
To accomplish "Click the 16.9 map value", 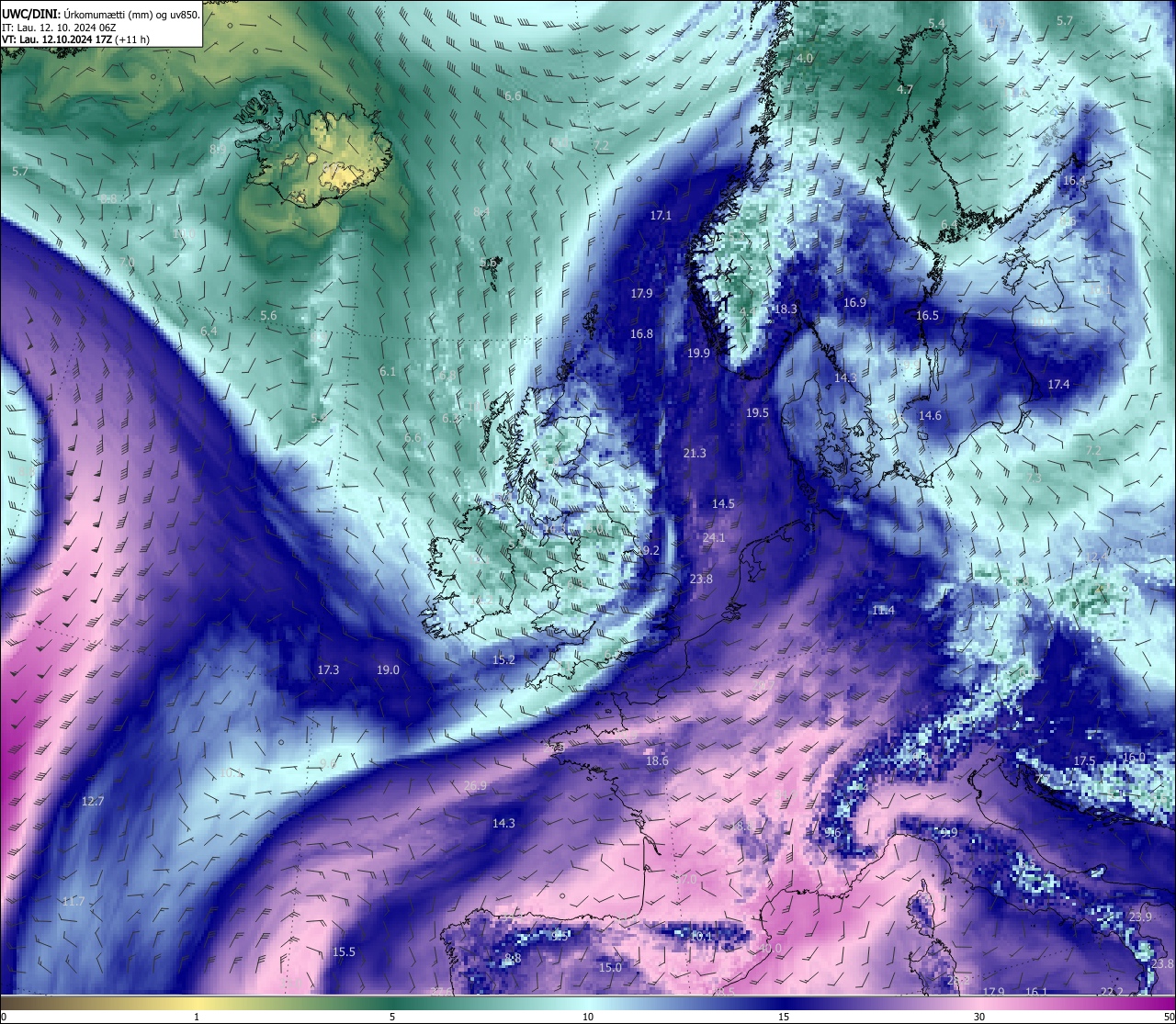I will [x=854, y=302].
